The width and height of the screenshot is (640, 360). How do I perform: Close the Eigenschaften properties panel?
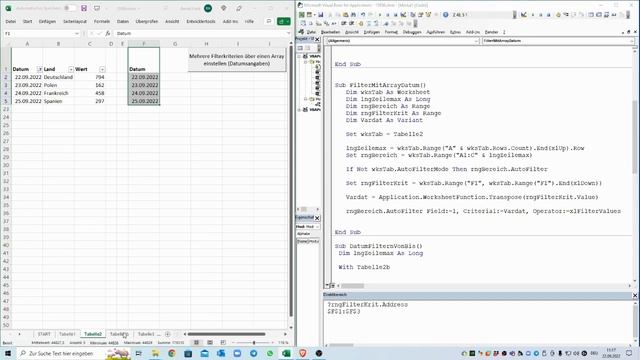point(317,218)
